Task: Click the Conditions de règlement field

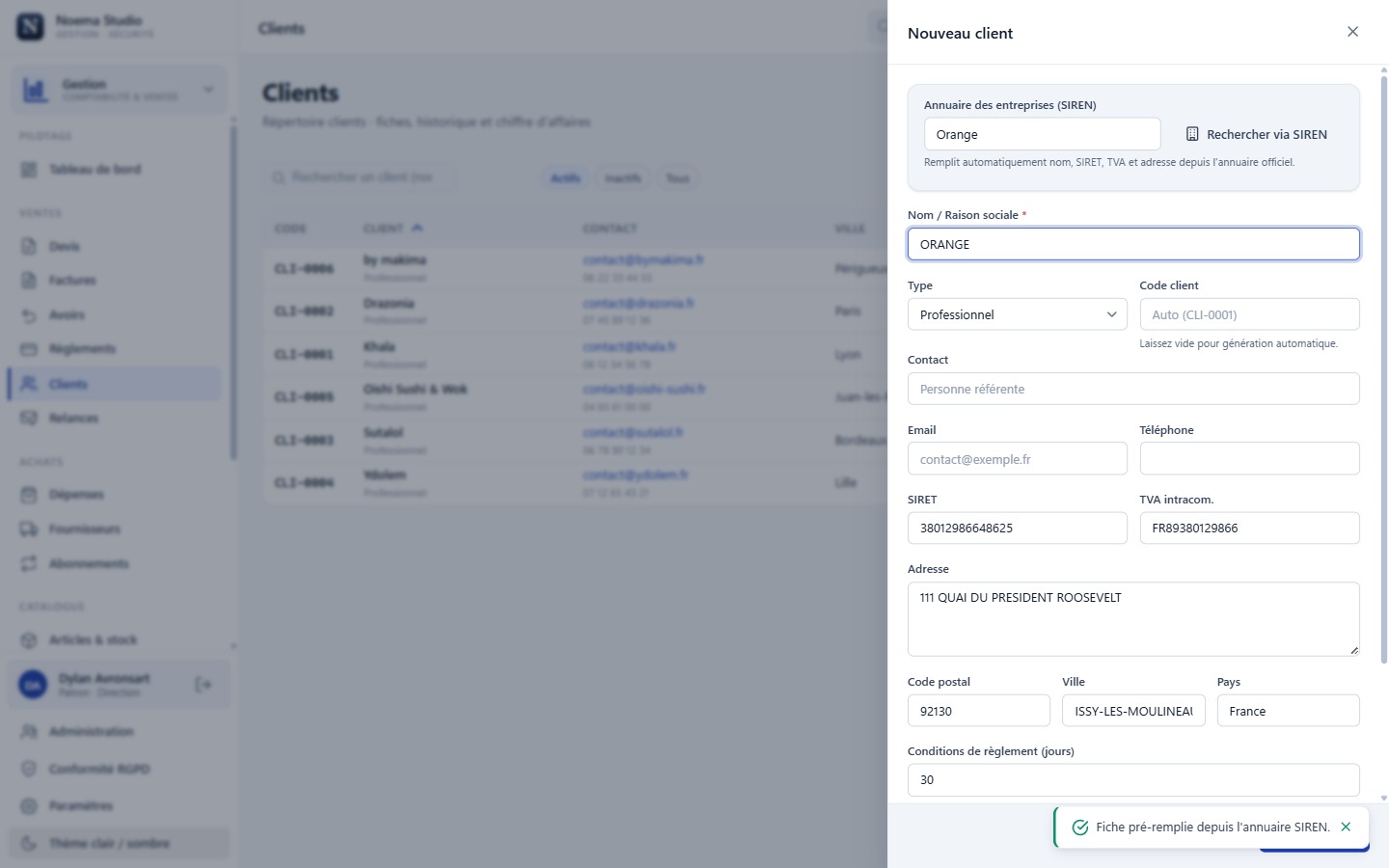Action: coord(1133,779)
